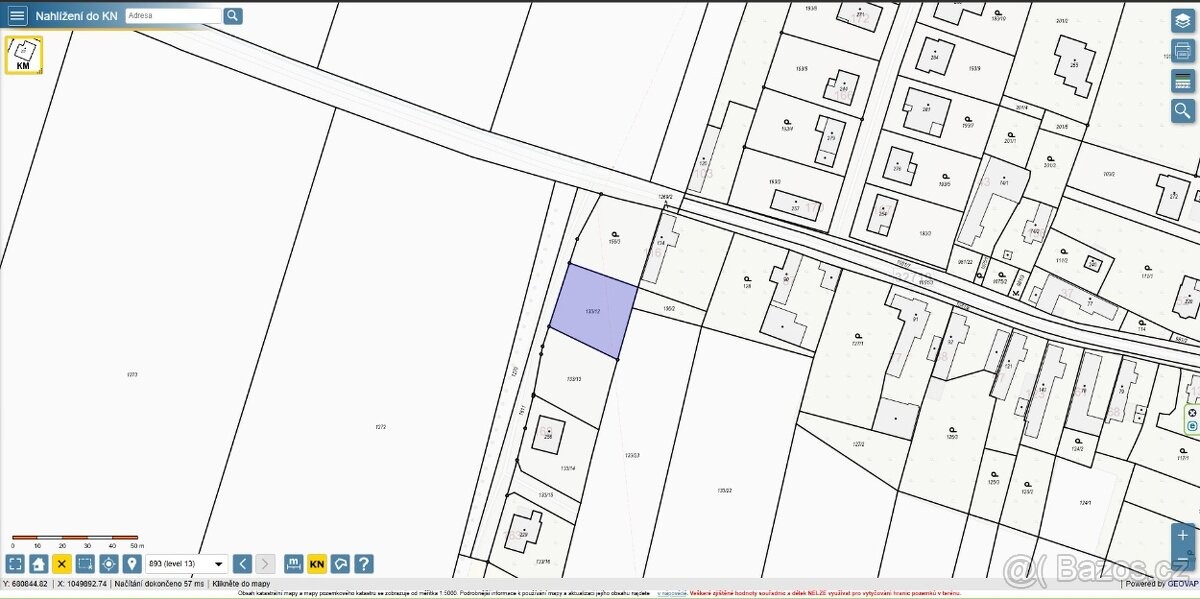Open the search tool on right toolbar

(x=1183, y=111)
